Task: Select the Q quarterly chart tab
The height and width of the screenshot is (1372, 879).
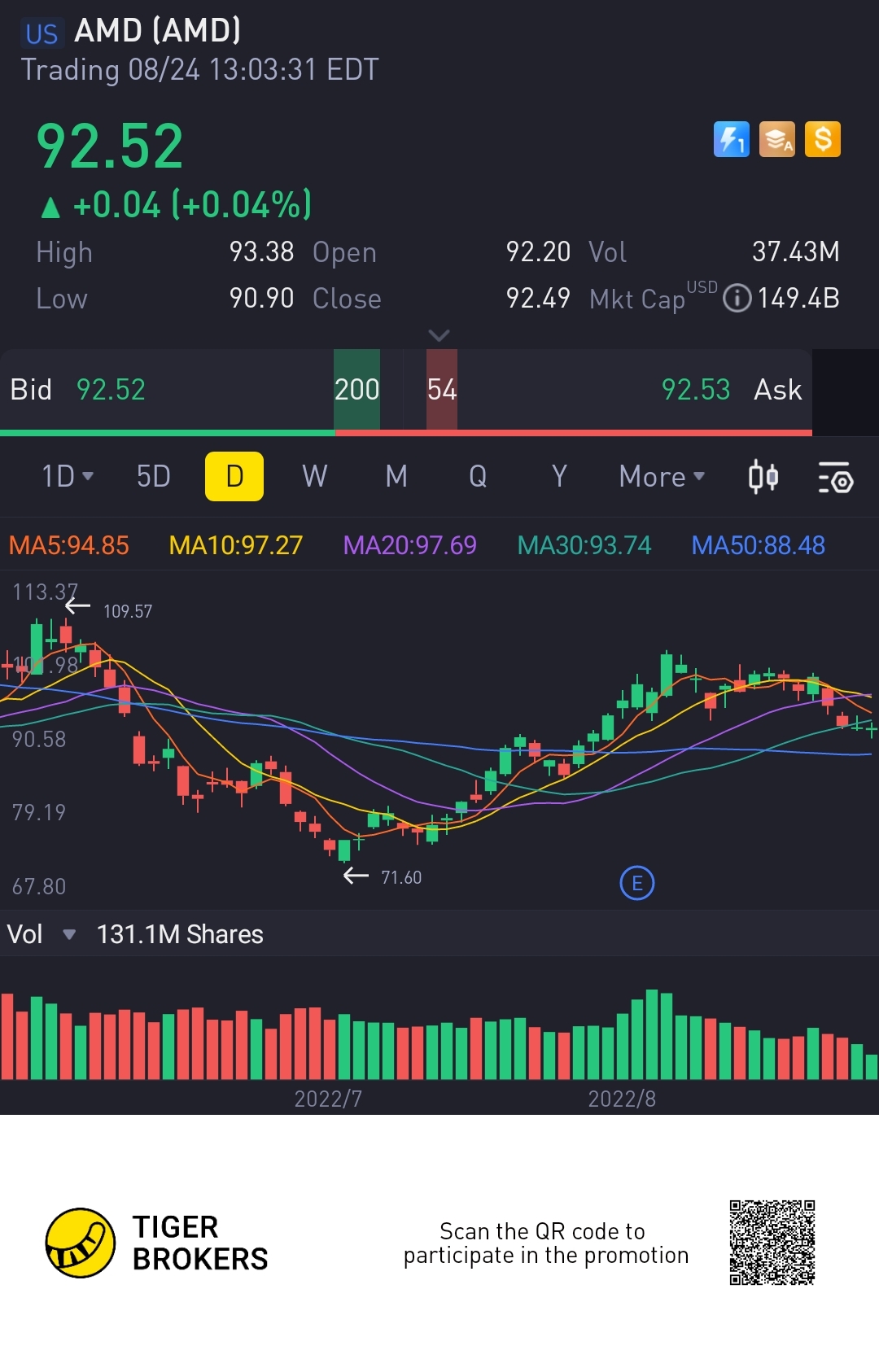Action: tap(478, 476)
